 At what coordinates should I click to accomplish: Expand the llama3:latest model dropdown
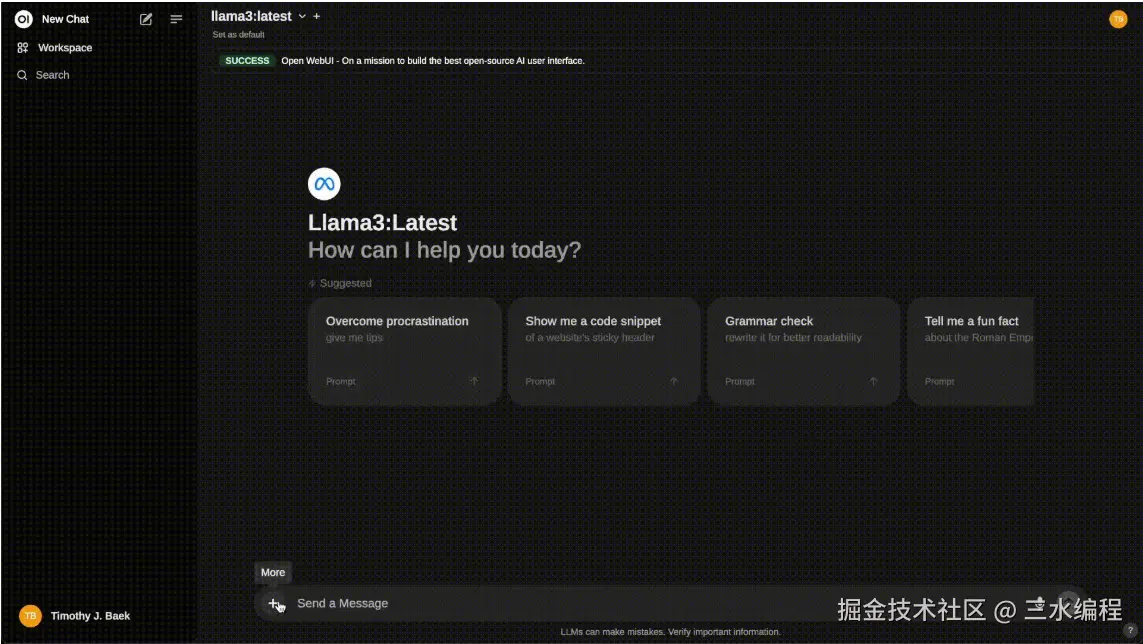tap(302, 16)
